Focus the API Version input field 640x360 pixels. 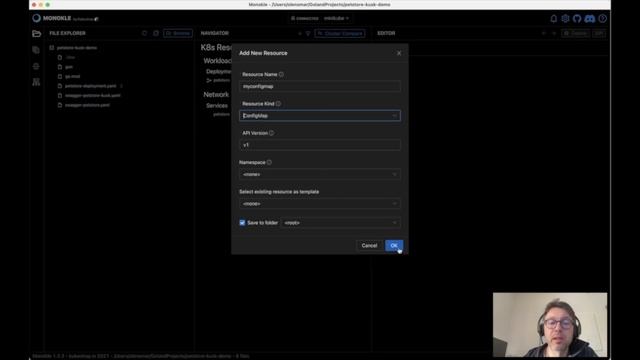point(320,145)
